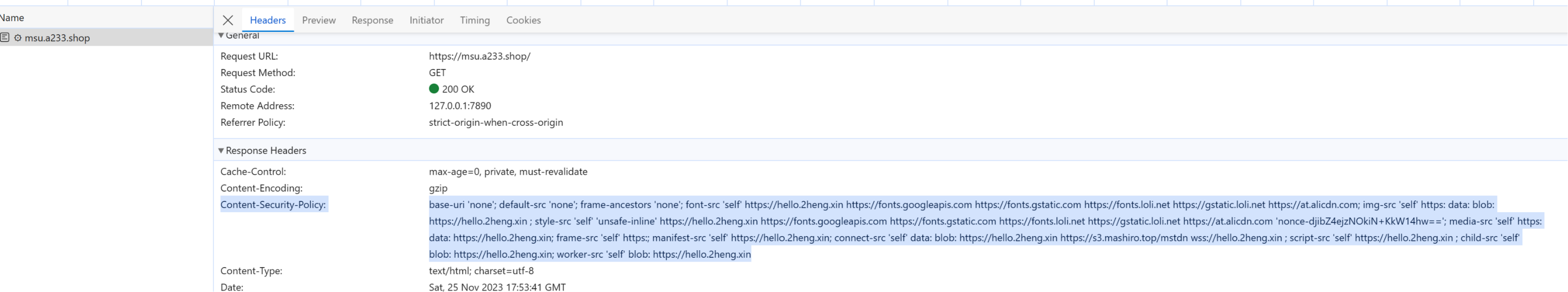Click the Request URL label
The width and height of the screenshot is (1568, 292).
click(x=249, y=56)
